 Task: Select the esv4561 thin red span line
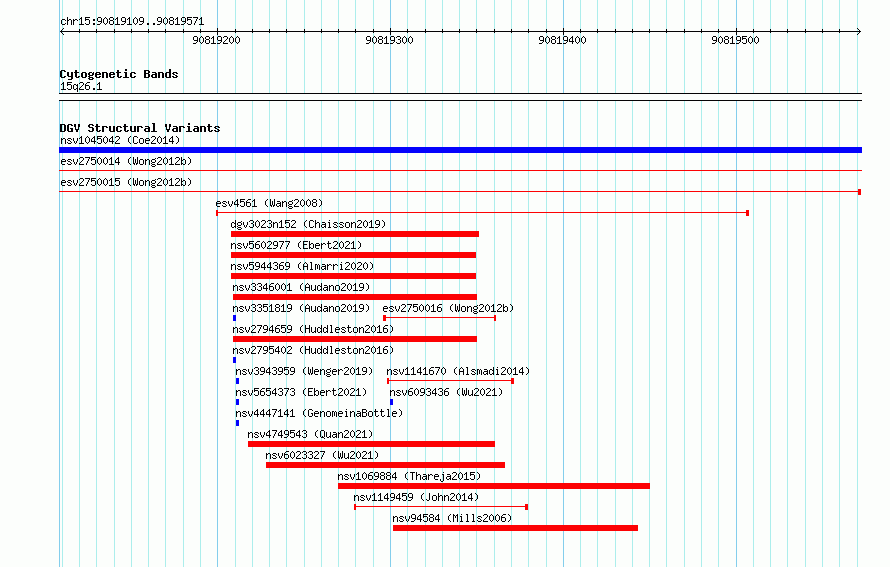[482, 213]
